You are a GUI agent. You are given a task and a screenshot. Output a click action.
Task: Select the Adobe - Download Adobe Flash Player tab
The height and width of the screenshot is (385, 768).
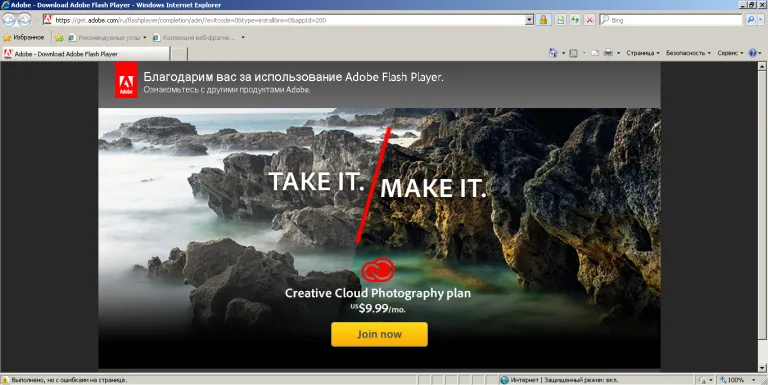click(86, 54)
